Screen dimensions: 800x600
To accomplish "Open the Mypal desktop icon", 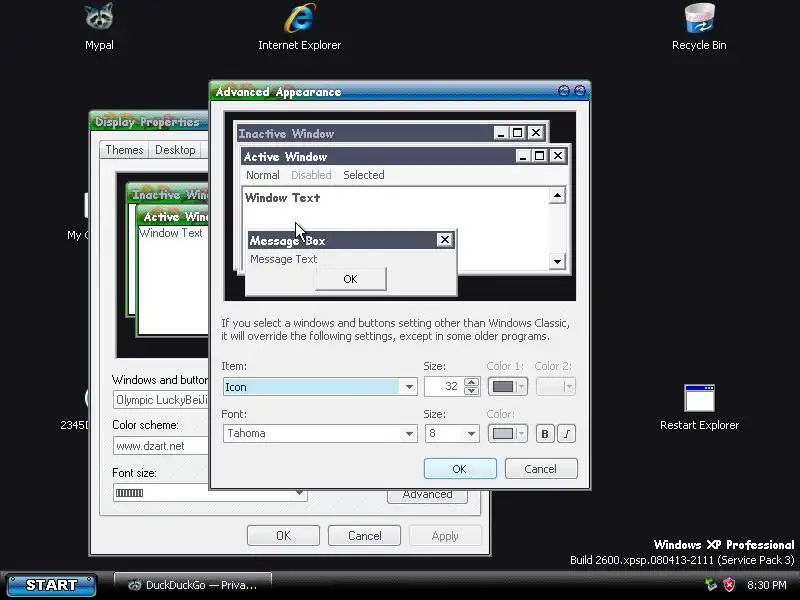I will (99, 27).
